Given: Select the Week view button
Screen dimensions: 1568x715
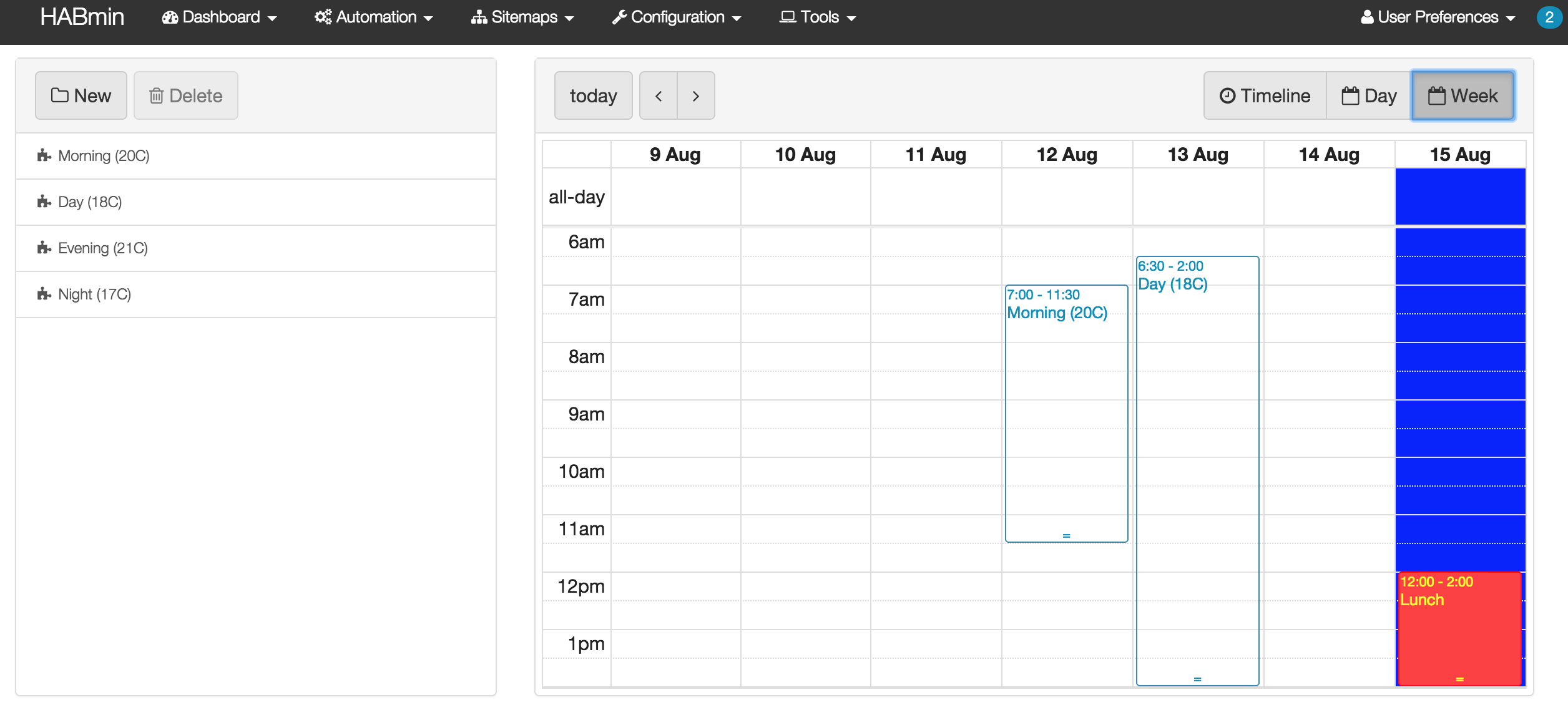Looking at the screenshot, I should pyautogui.click(x=1463, y=96).
